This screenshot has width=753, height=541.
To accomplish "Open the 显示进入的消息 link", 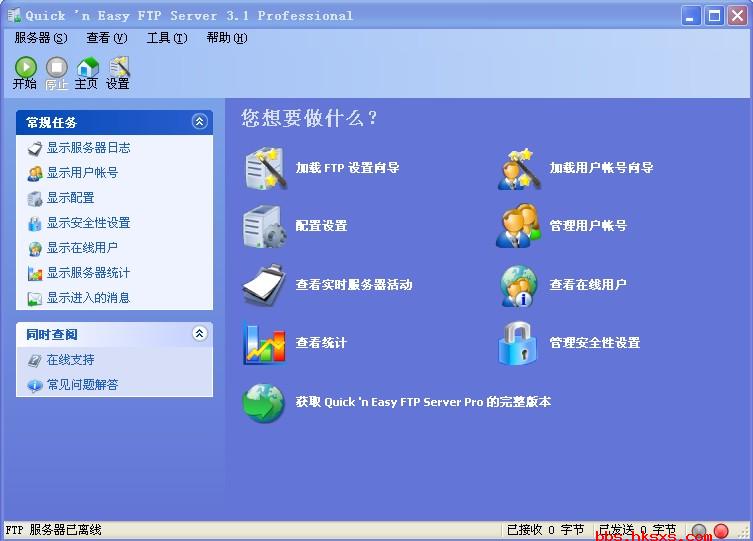I will pyautogui.click(x=88, y=298).
